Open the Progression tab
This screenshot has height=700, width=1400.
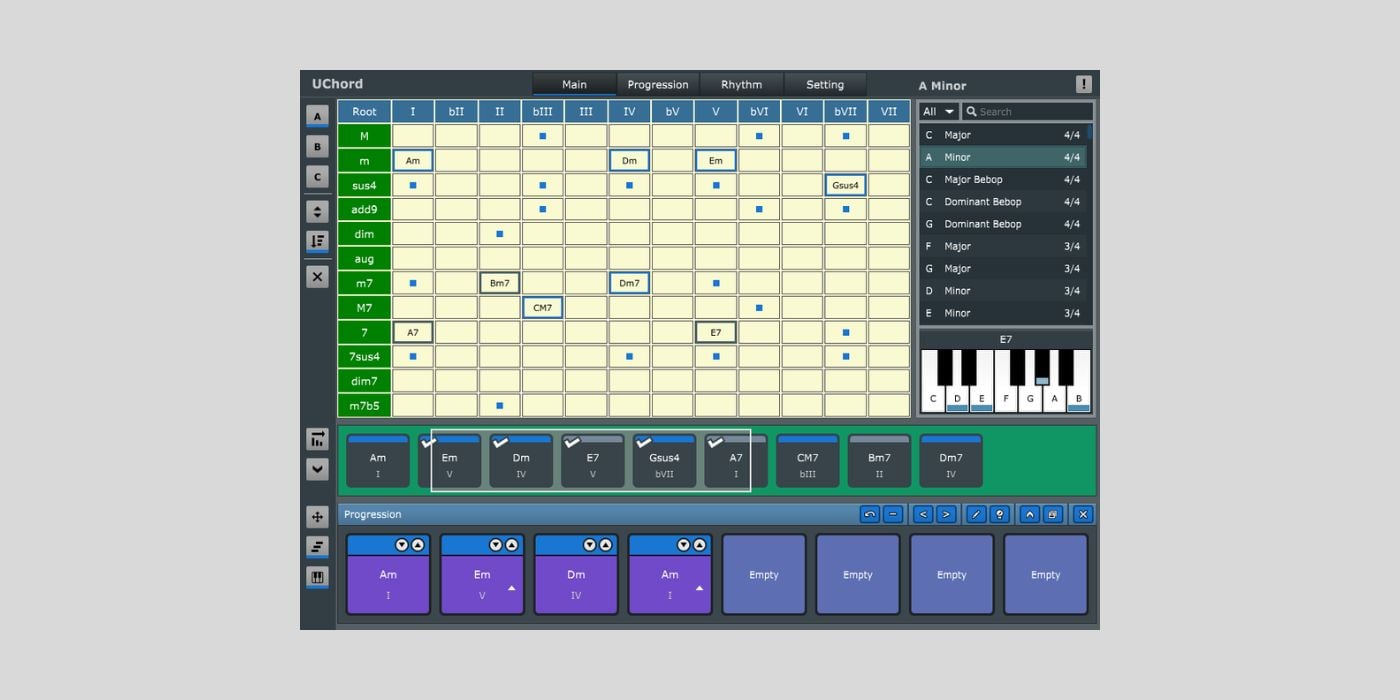tap(657, 84)
